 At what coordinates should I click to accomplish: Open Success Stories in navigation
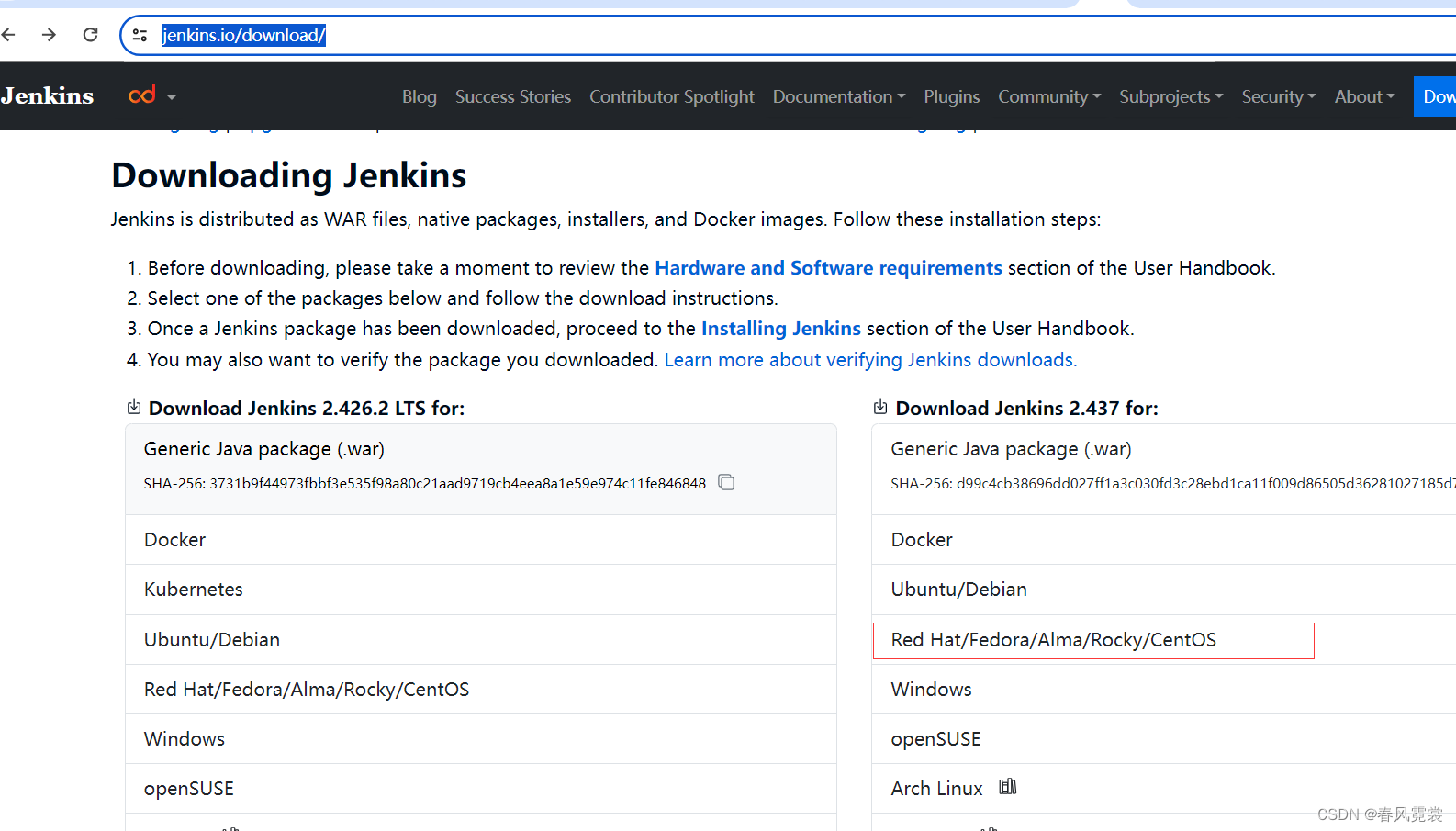(513, 96)
